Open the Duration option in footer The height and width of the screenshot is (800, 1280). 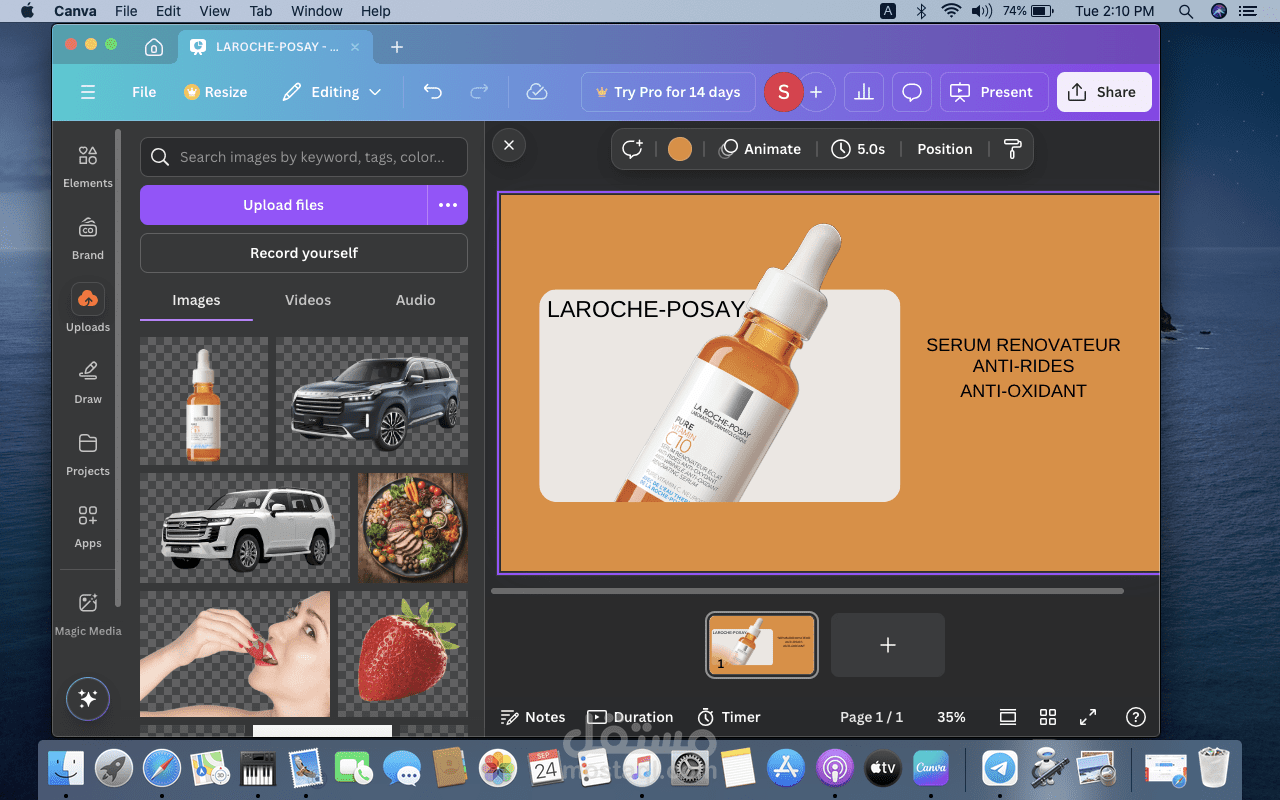click(630, 717)
